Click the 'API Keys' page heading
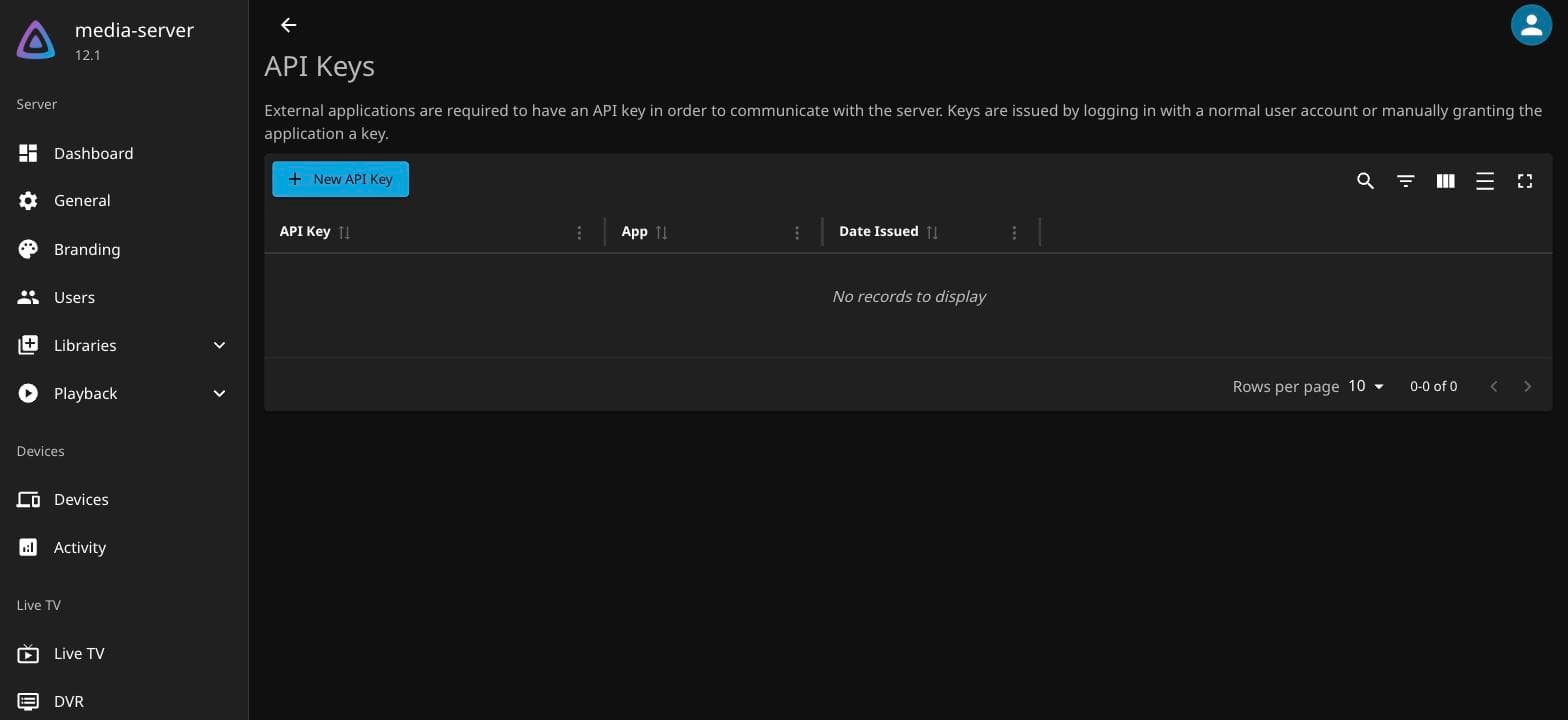The height and width of the screenshot is (720, 1568). tap(319, 66)
